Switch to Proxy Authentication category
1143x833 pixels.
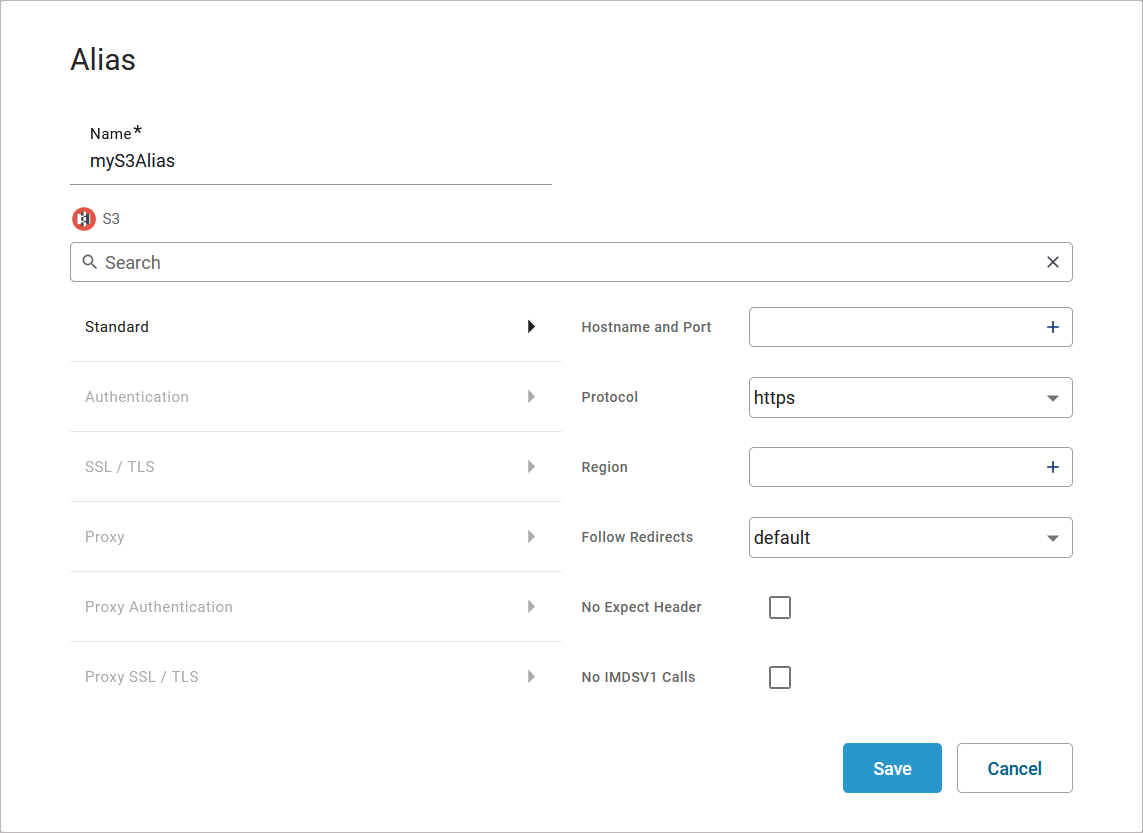point(159,607)
